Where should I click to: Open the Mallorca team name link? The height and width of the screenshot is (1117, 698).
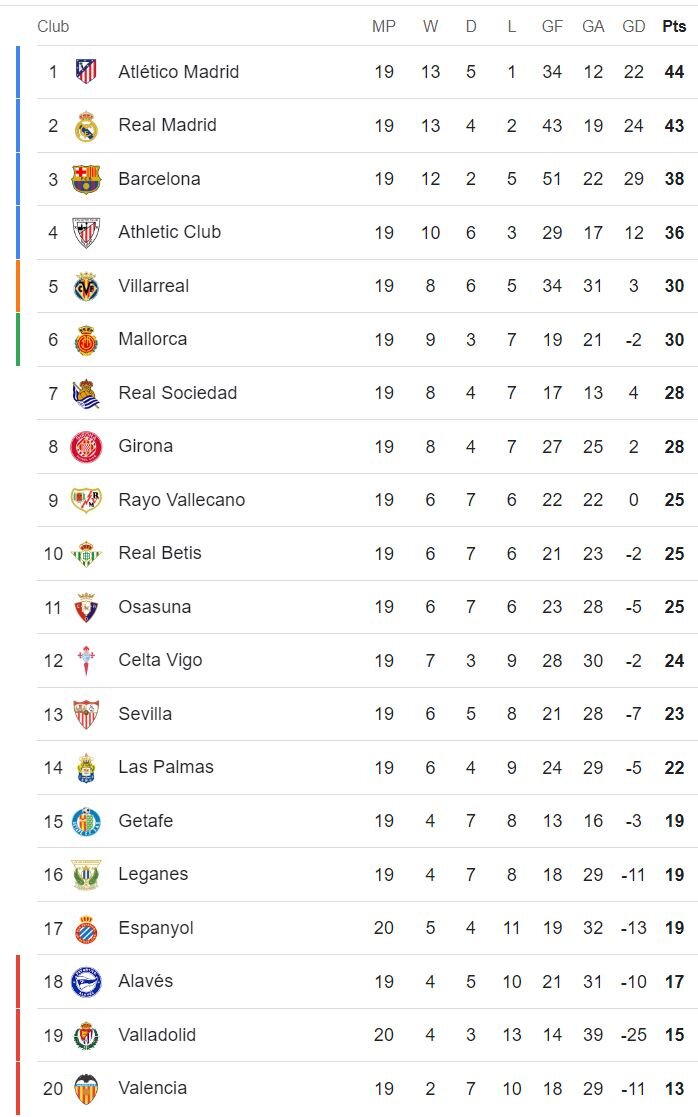152,339
